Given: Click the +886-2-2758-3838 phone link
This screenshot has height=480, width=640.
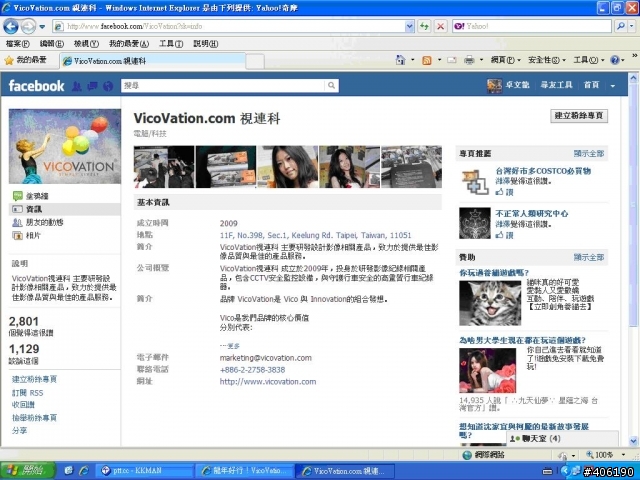Looking at the screenshot, I should (252, 370).
